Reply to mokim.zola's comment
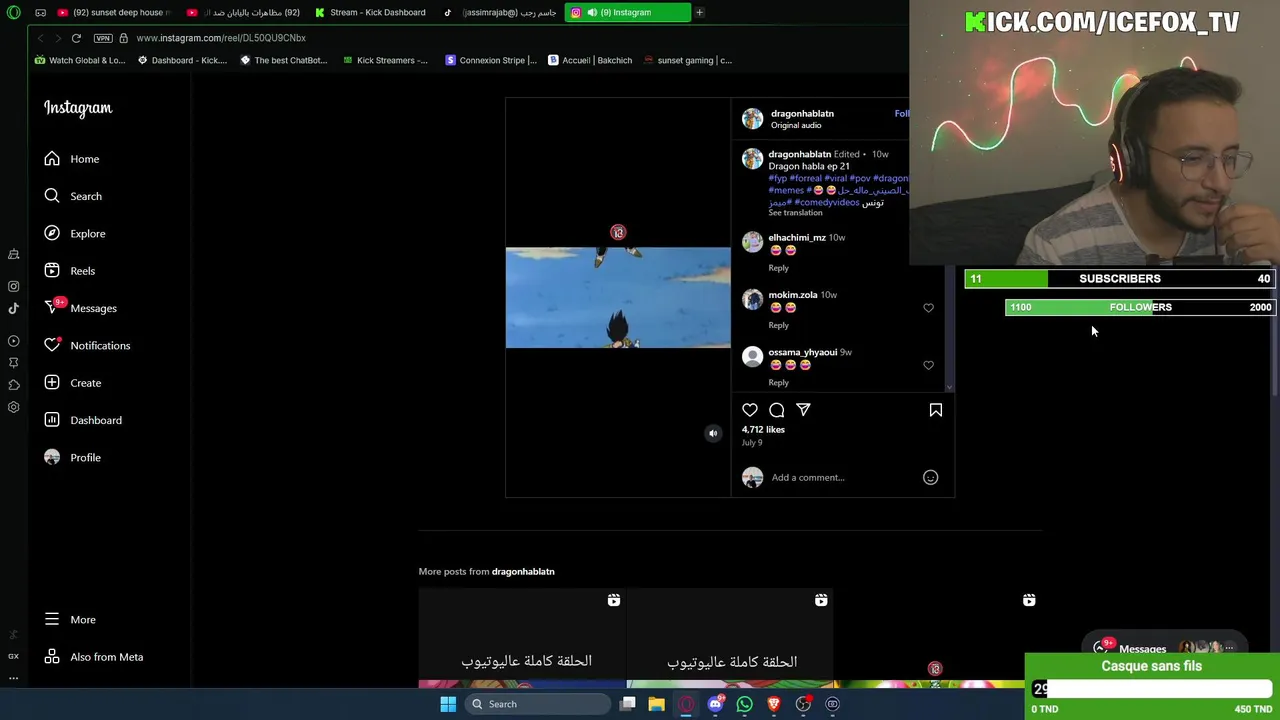Screen dimensions: 1280x720 pyautogui.click(x=778, y=325)
